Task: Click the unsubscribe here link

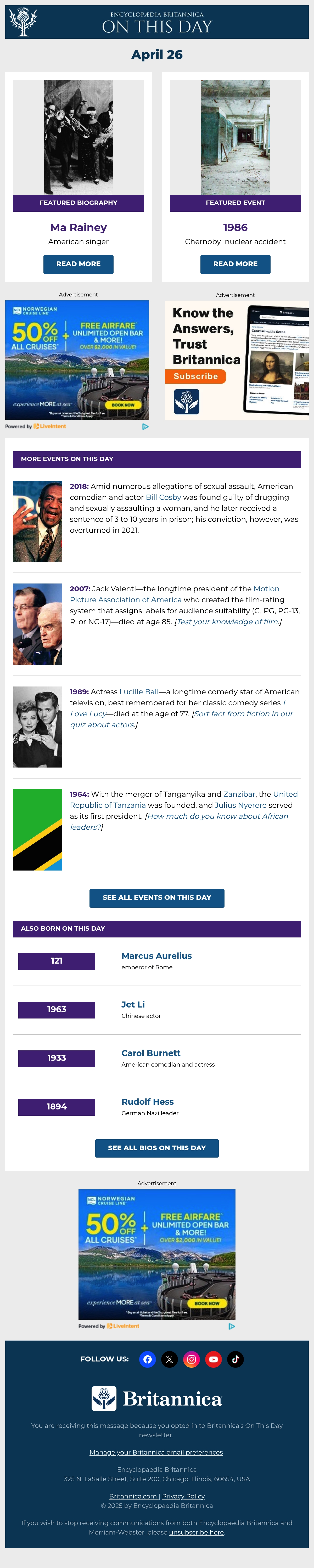Action: point(196,1532)
